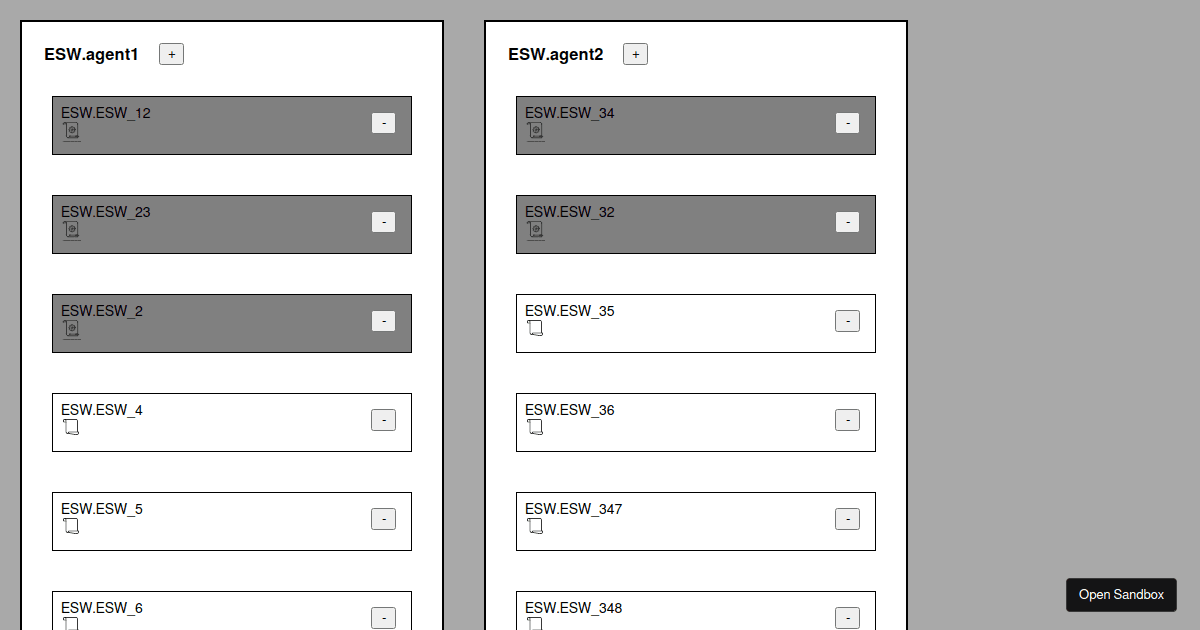The height and width of the screenshot is (630, 1200).
Task: Click the script icon under ESW.ESW_23
Action: [x=71, y=230]
